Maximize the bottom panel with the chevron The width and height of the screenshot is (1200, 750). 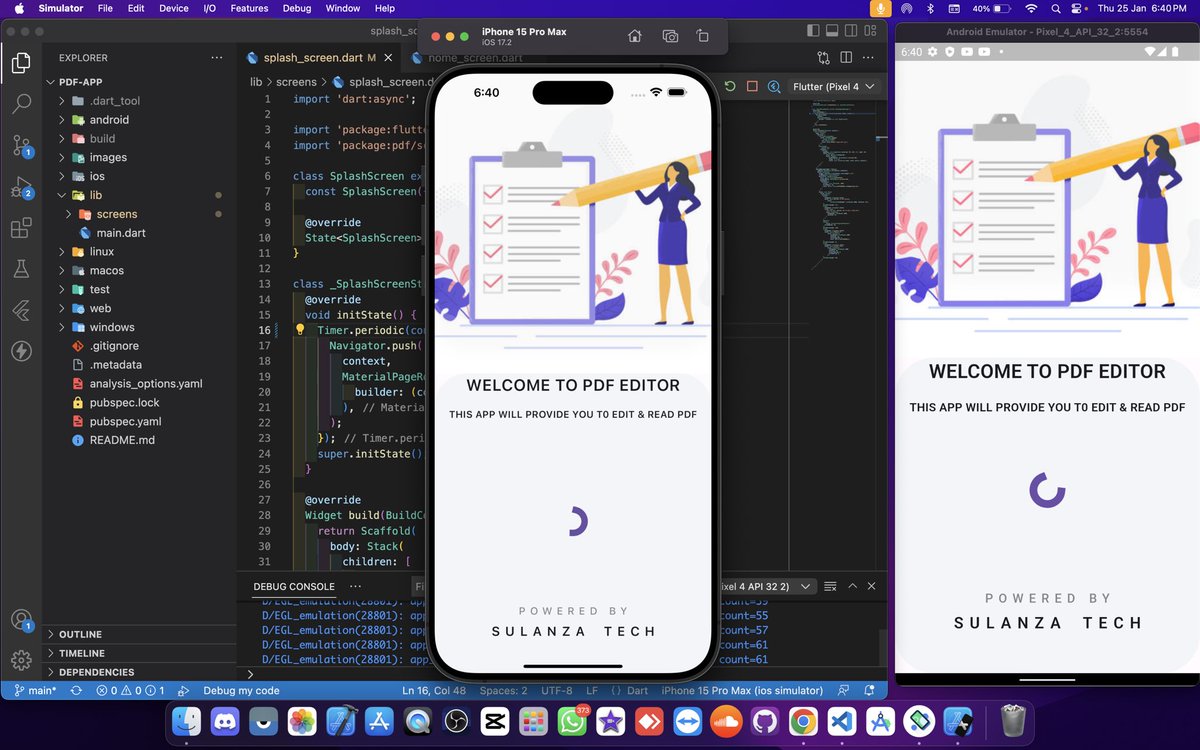click(x=852, y=587)
